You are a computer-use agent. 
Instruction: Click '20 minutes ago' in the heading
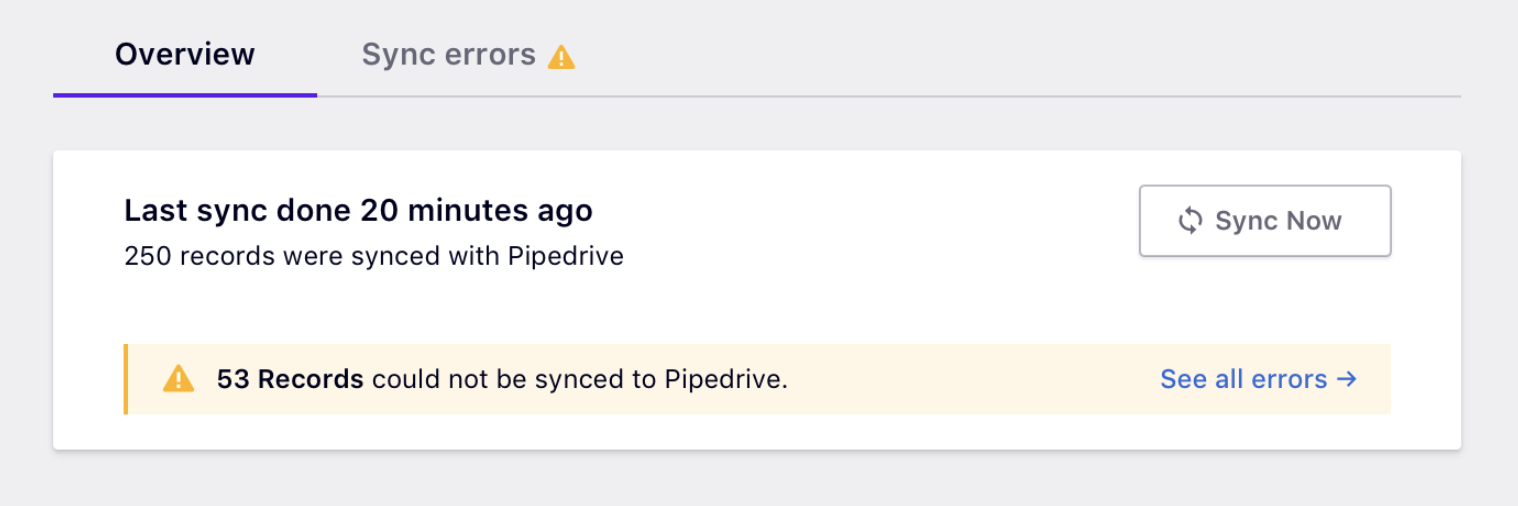coord(476,211)
